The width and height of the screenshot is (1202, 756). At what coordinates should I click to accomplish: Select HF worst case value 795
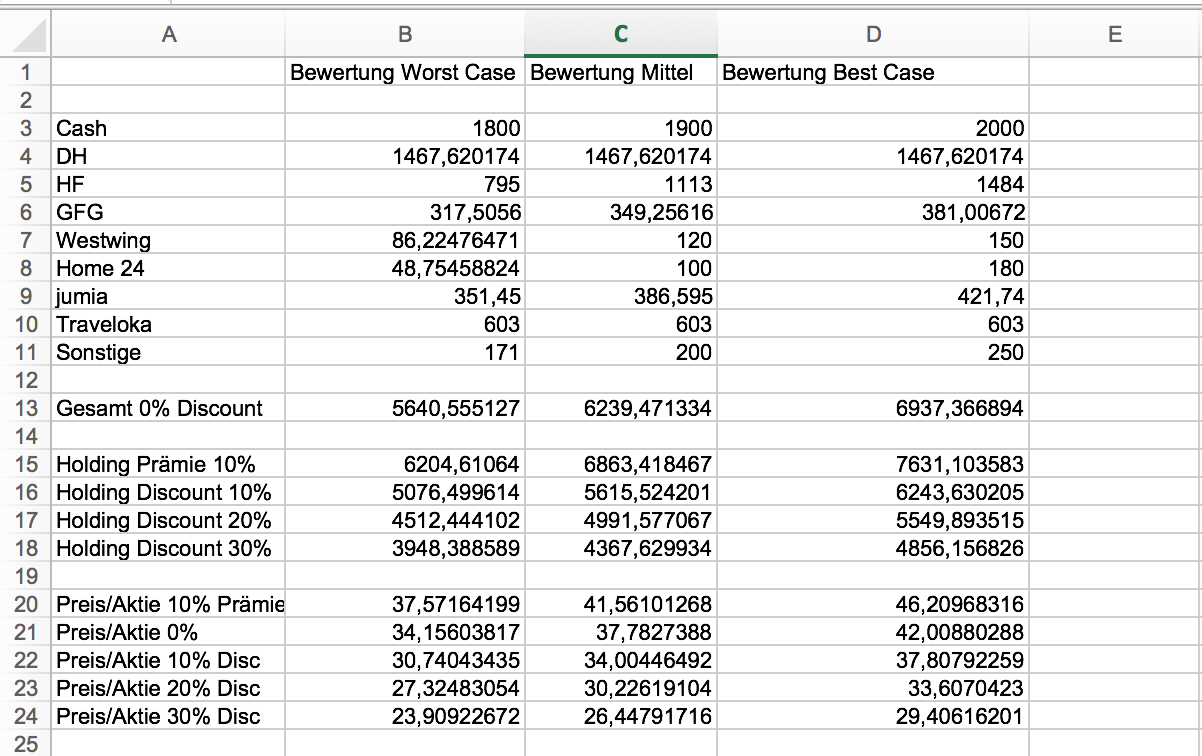click(405, 184)
